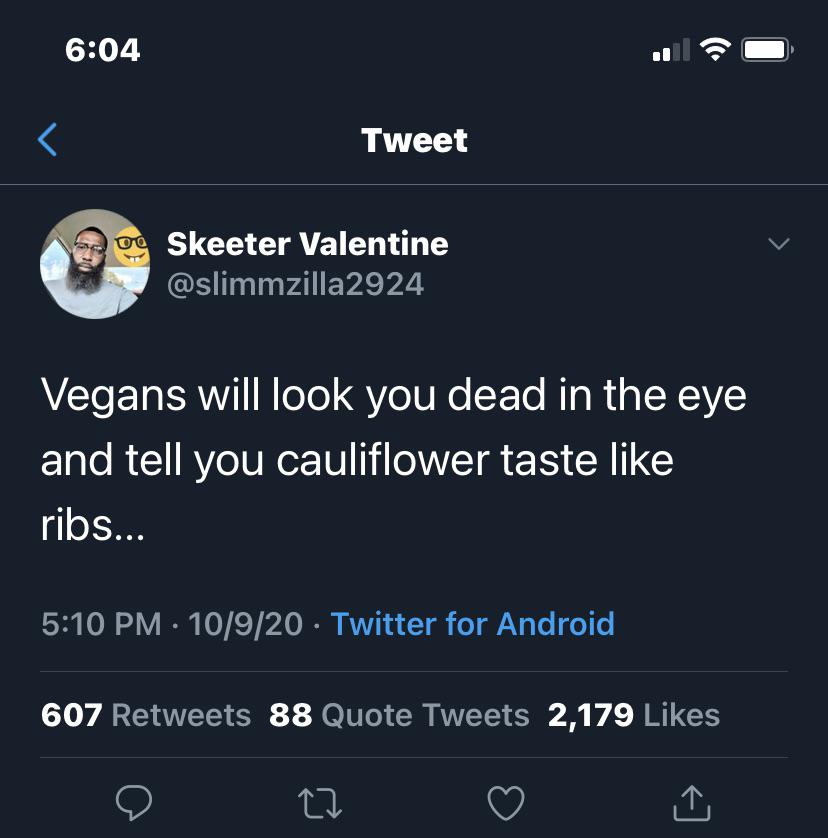The width and height of the screenshot is (828, 838).
Task: Click the 5:10 PM timestamp
Action: [101, 624]
